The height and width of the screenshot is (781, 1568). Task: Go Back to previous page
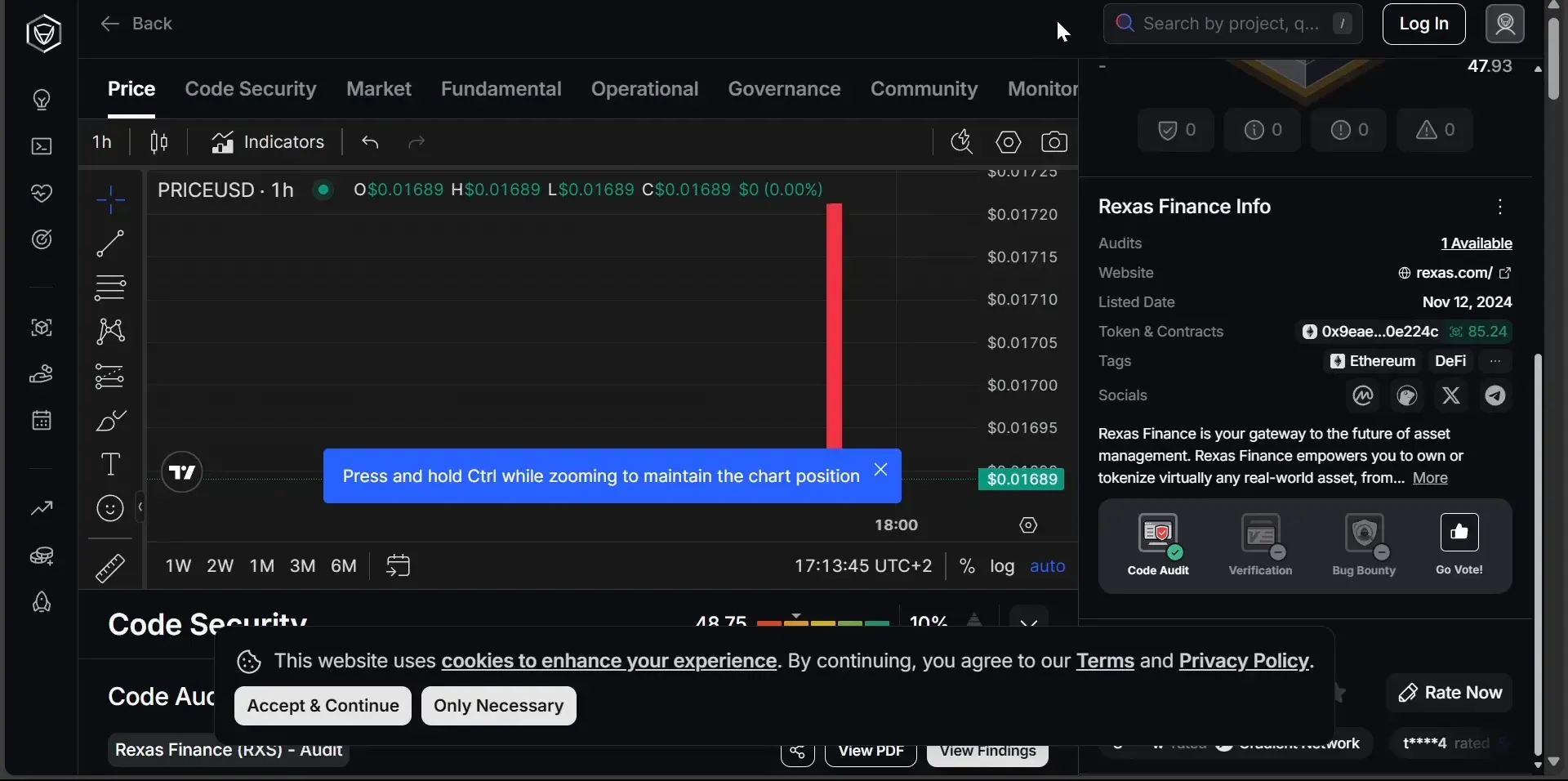[x=136, y=24]
